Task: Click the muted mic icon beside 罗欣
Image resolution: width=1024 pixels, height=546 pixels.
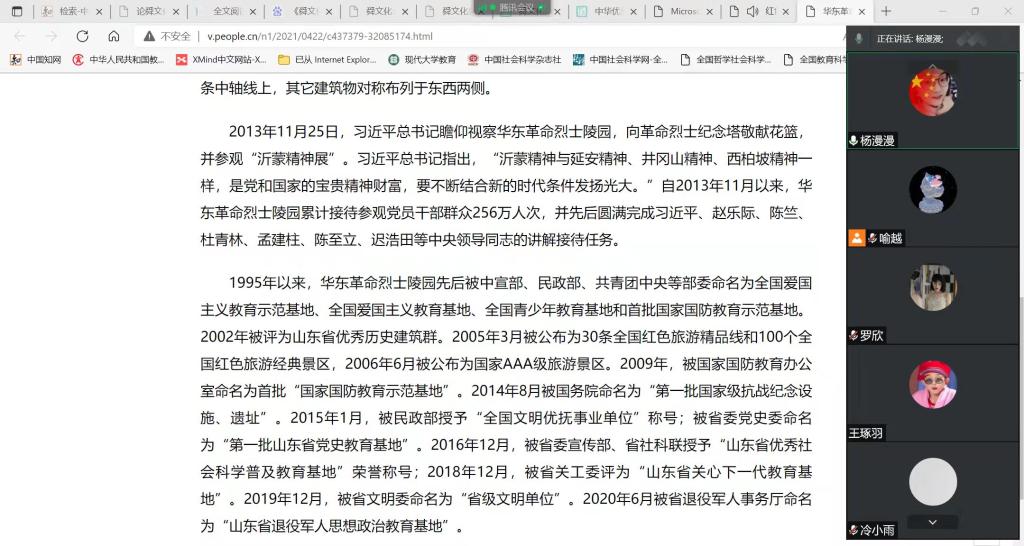Action: (x=853, y=336)
